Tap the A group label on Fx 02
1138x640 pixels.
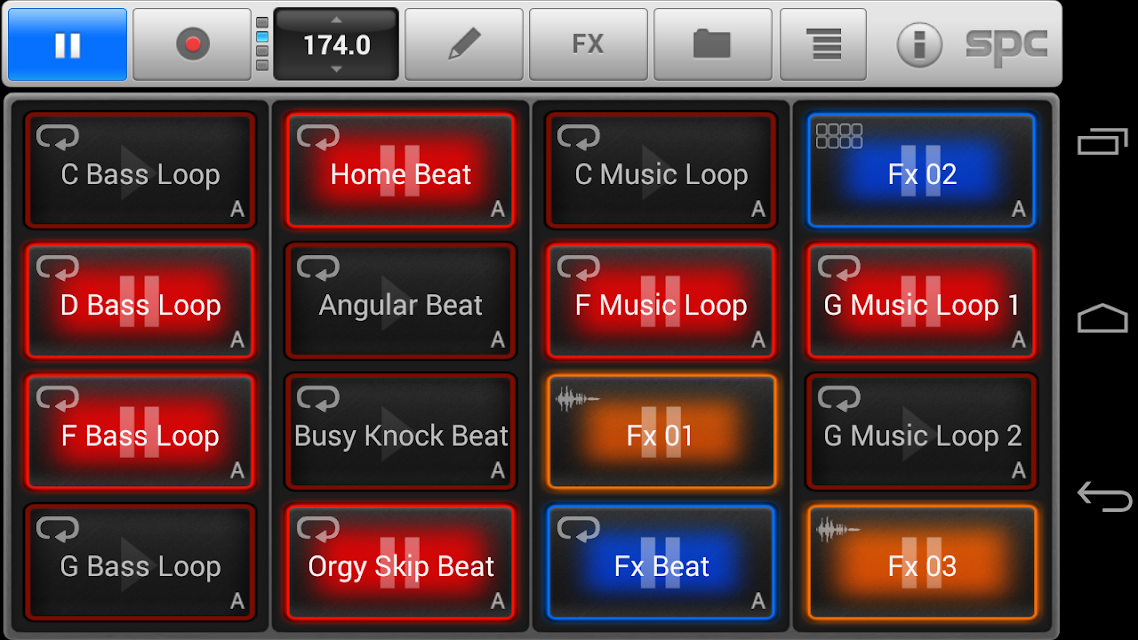coord(1018,210)
